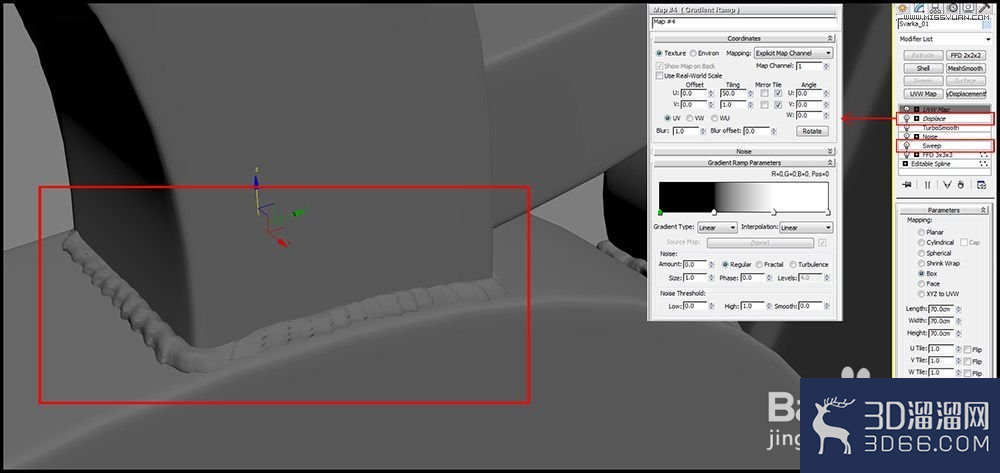Toggle lightbulb for FFD 3x3x3 modifier

(907, 155)
